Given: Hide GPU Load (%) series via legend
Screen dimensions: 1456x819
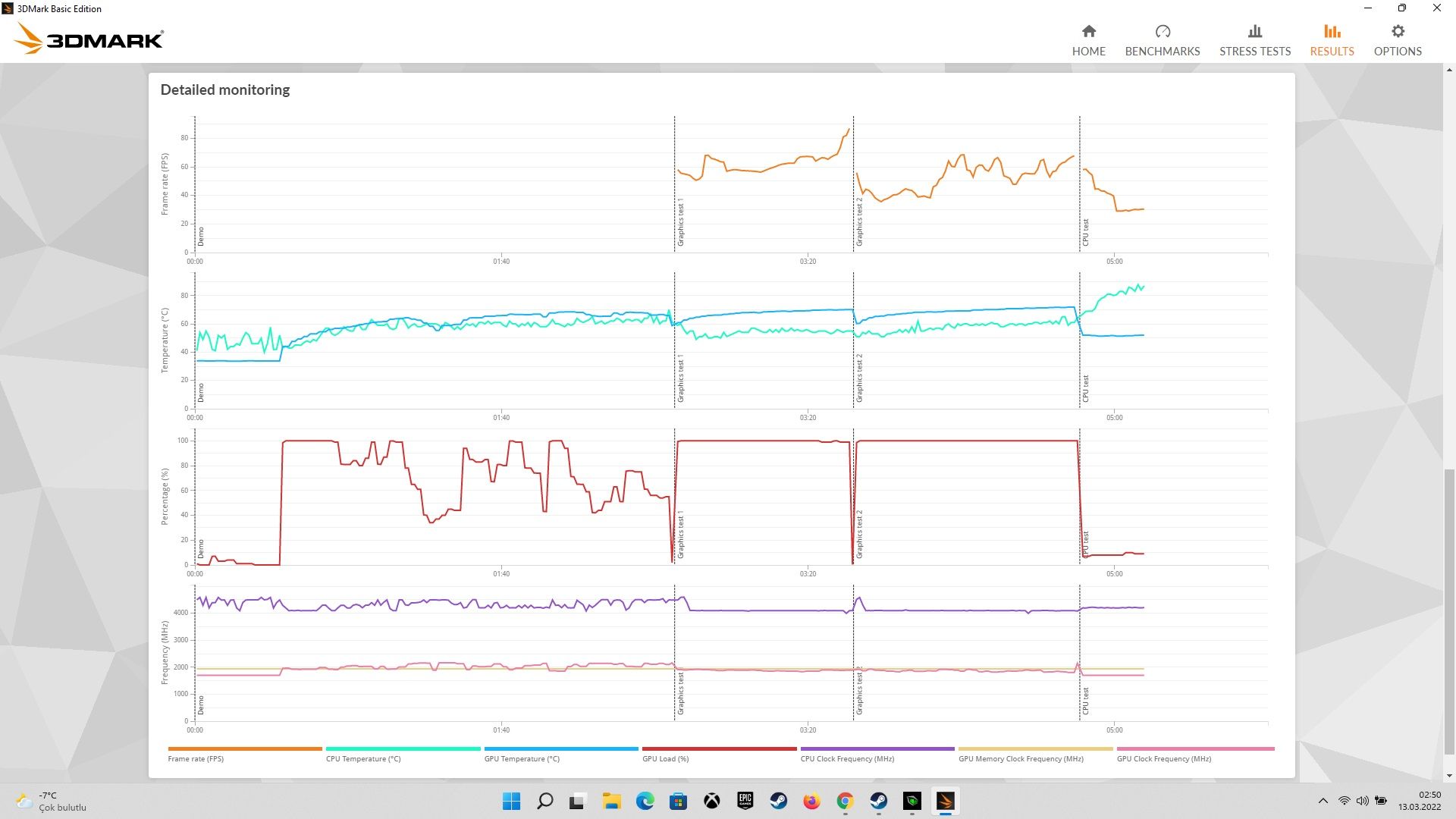Looking at the screenshot, I should [x=665, y=758].
